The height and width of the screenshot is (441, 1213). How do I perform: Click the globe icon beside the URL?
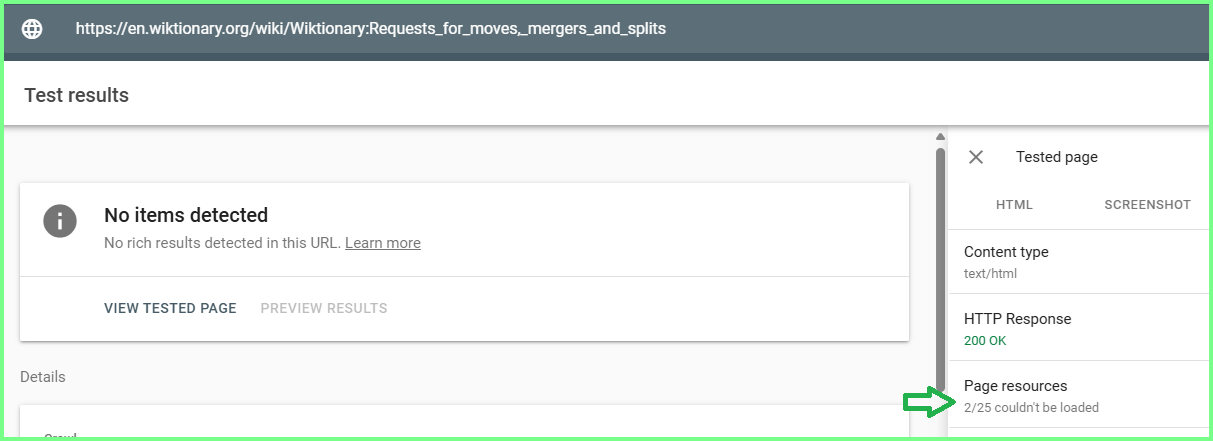pyautogui.click(x=33, y=29)
